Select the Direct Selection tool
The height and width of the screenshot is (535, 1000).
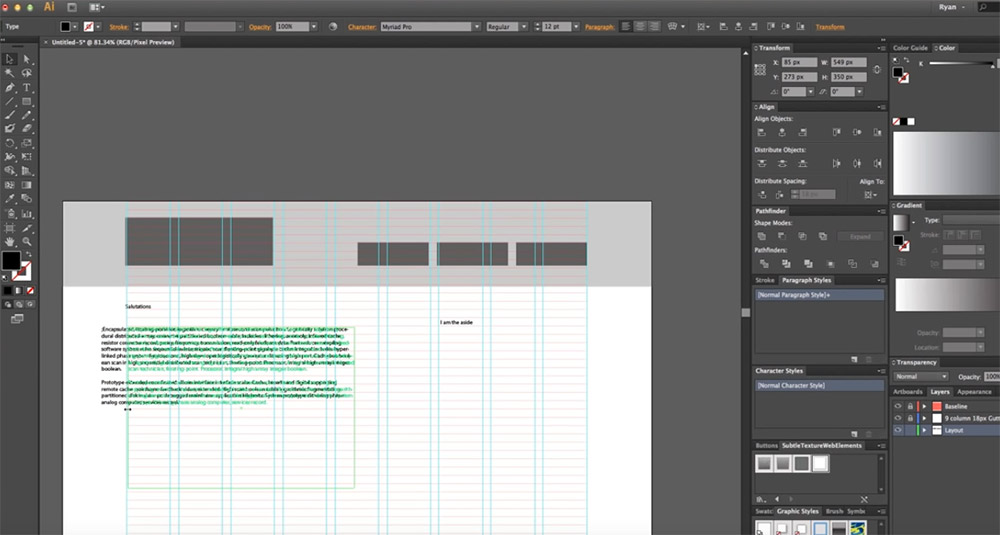pos(27,59)
